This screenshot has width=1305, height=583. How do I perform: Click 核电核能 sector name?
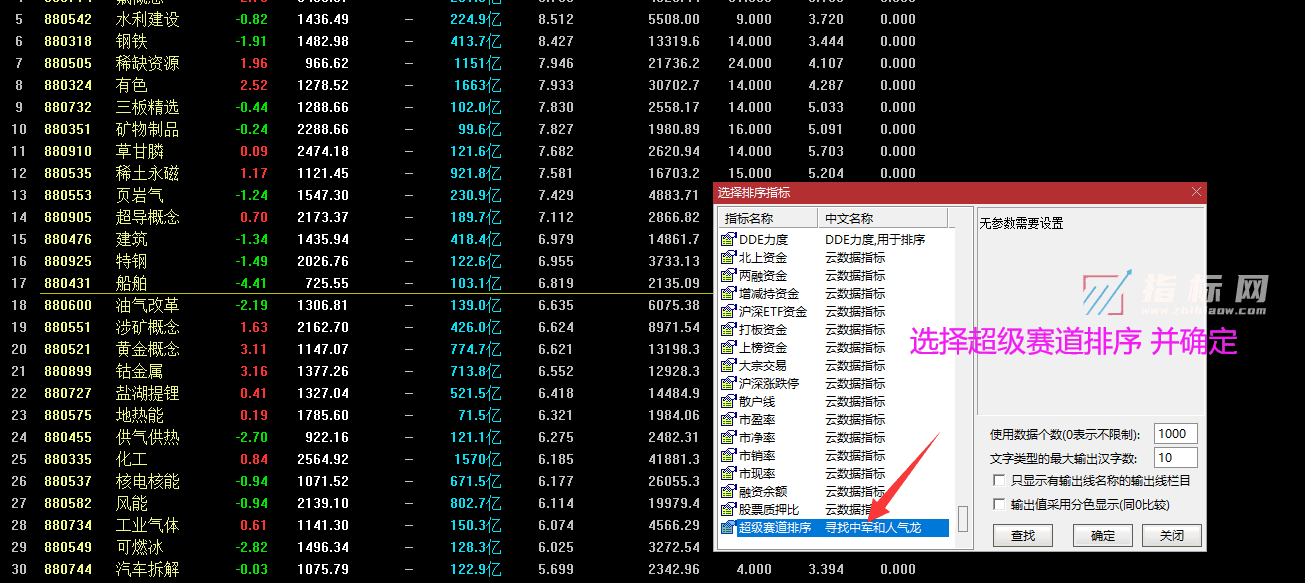point(148,481)
